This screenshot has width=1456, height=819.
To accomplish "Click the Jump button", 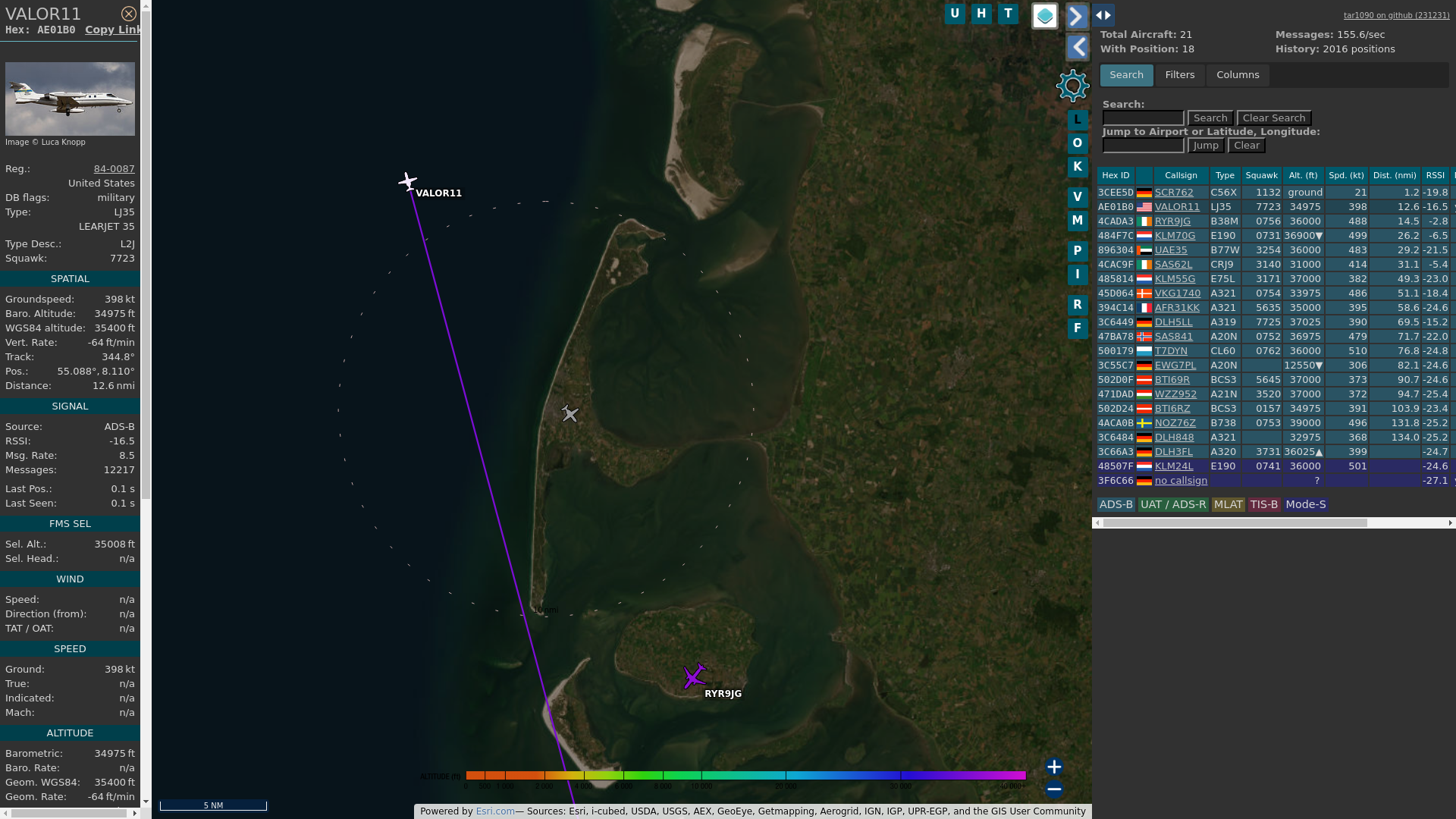I will pos(1206,146).
